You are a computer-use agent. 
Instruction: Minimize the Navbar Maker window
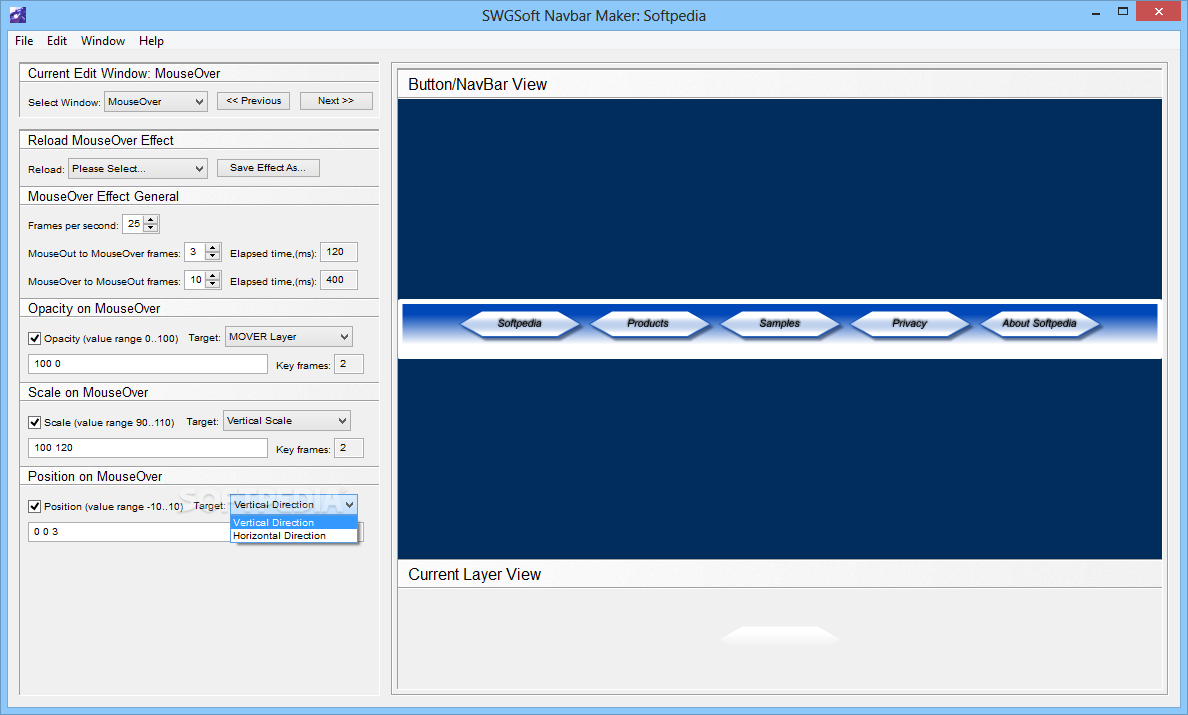[x=1096, y=13]
